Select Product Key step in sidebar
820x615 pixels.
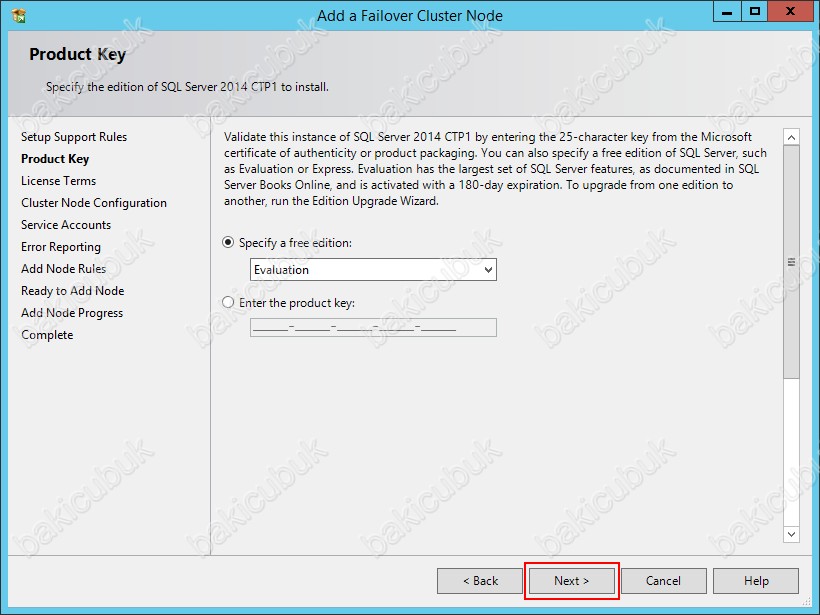point(55,158)
